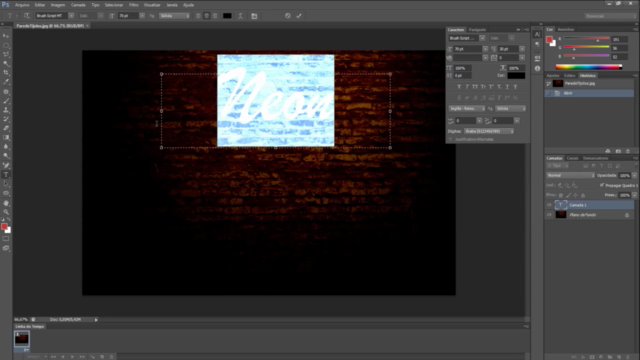The width and height of the screenshot is (640, 360).
Task: Hide the Plano de Fundo layer
Action: coord(549,215)
